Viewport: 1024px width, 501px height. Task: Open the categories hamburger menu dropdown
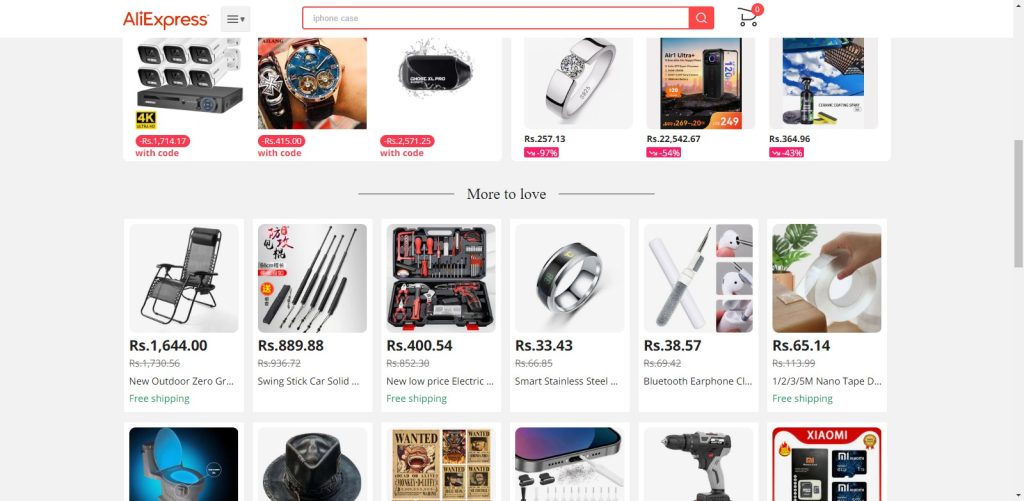pos(235,19)
